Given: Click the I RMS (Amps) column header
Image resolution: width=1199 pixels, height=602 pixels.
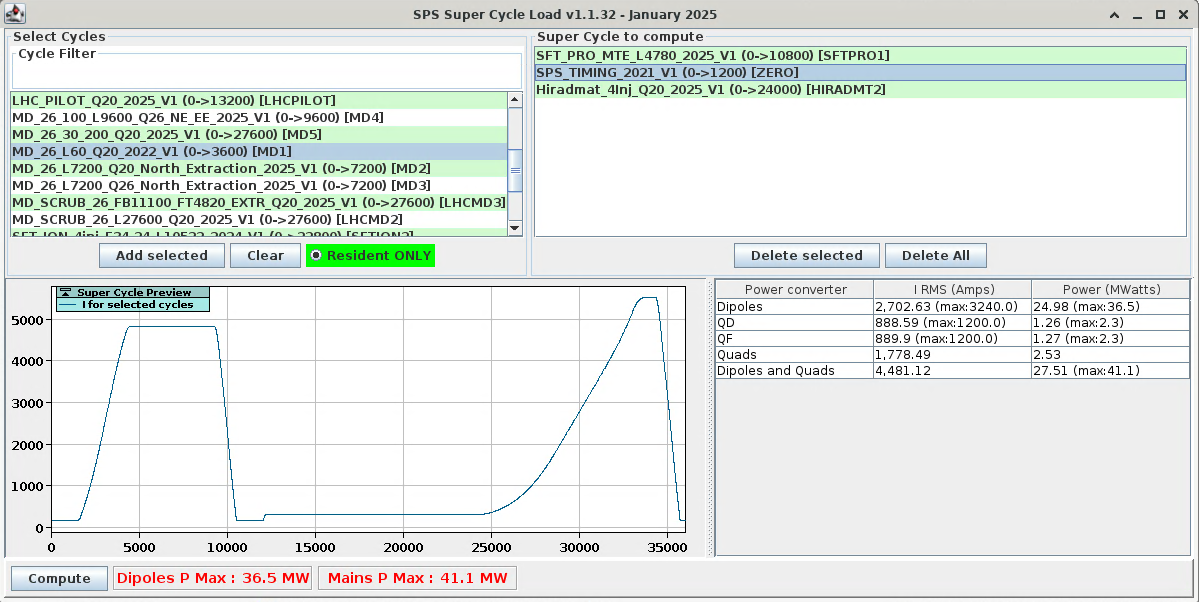Looking at the screenshot, I should coord(951,290).
